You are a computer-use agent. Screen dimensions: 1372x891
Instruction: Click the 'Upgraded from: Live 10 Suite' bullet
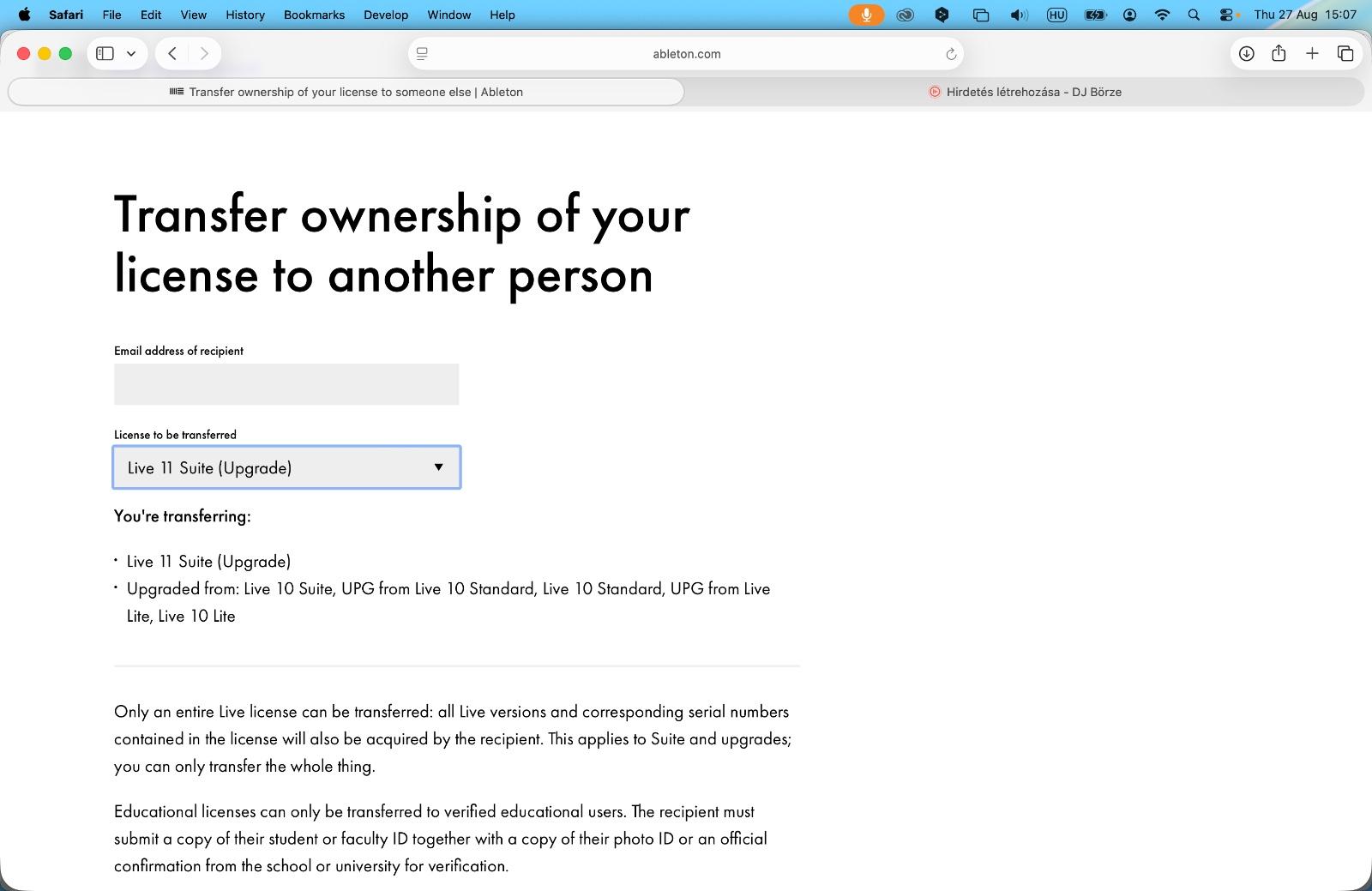pos(448,602)
